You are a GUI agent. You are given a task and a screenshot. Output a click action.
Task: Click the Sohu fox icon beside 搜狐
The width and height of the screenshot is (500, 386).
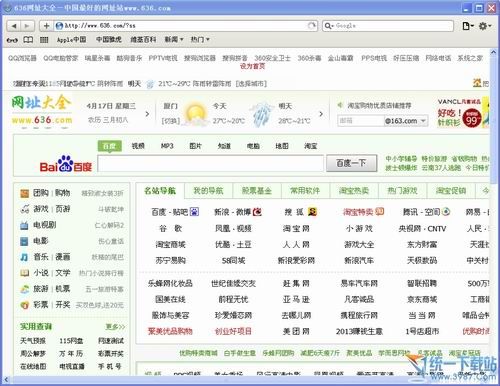(312, 212)
